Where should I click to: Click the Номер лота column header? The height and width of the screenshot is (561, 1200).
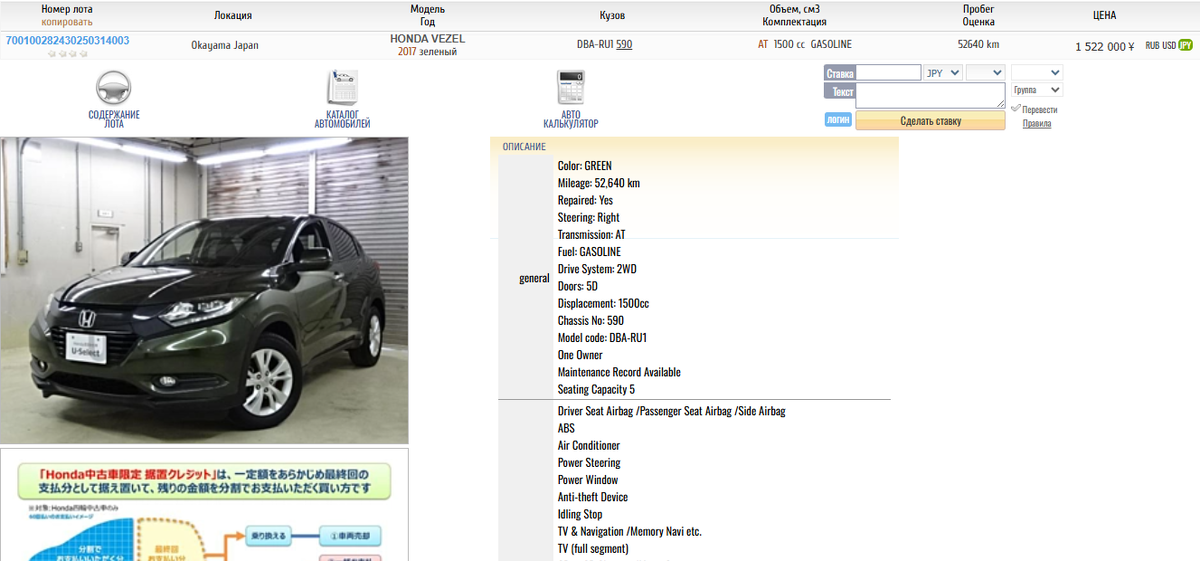coord(67,9)
